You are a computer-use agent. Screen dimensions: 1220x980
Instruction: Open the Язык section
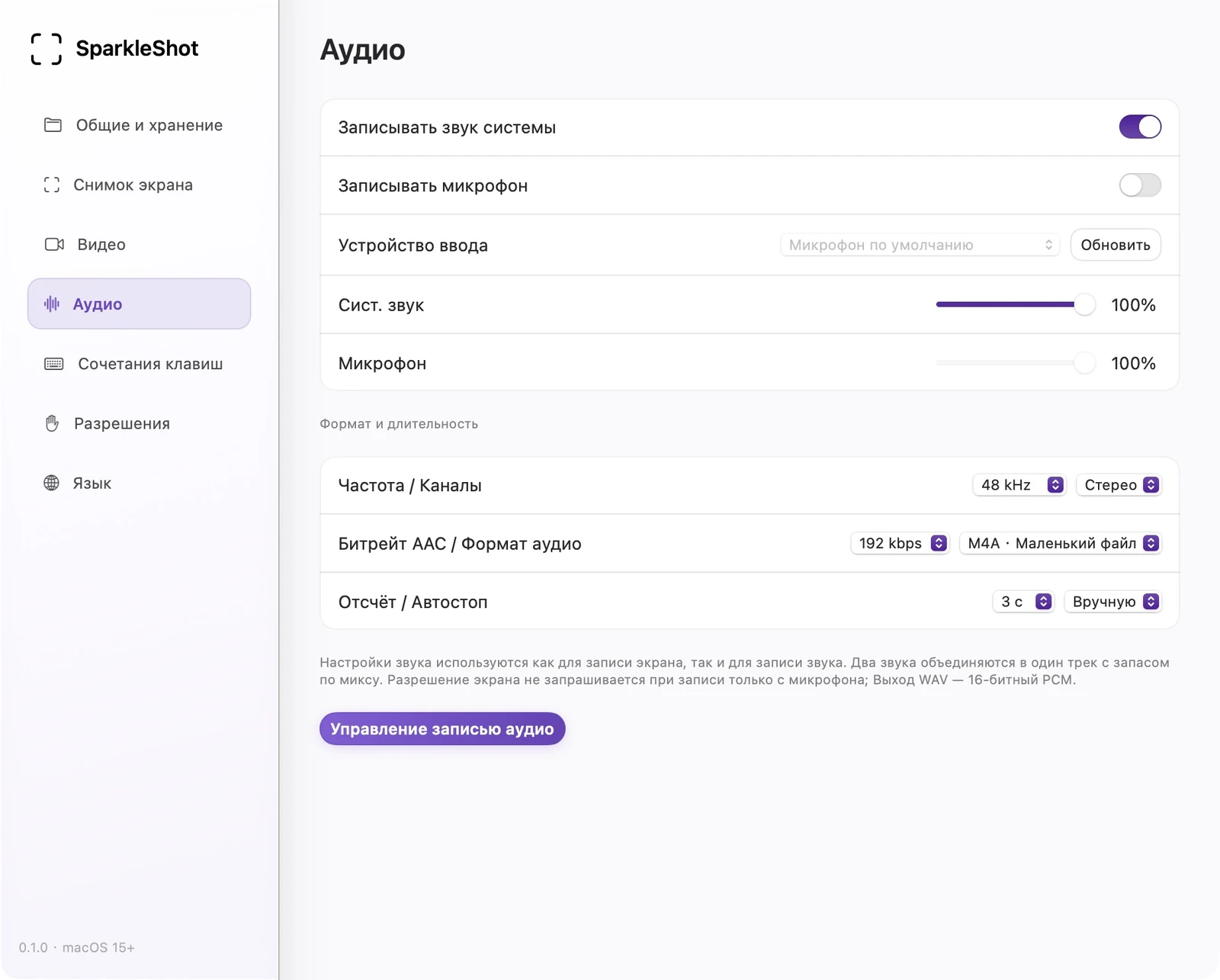(139, 483)
